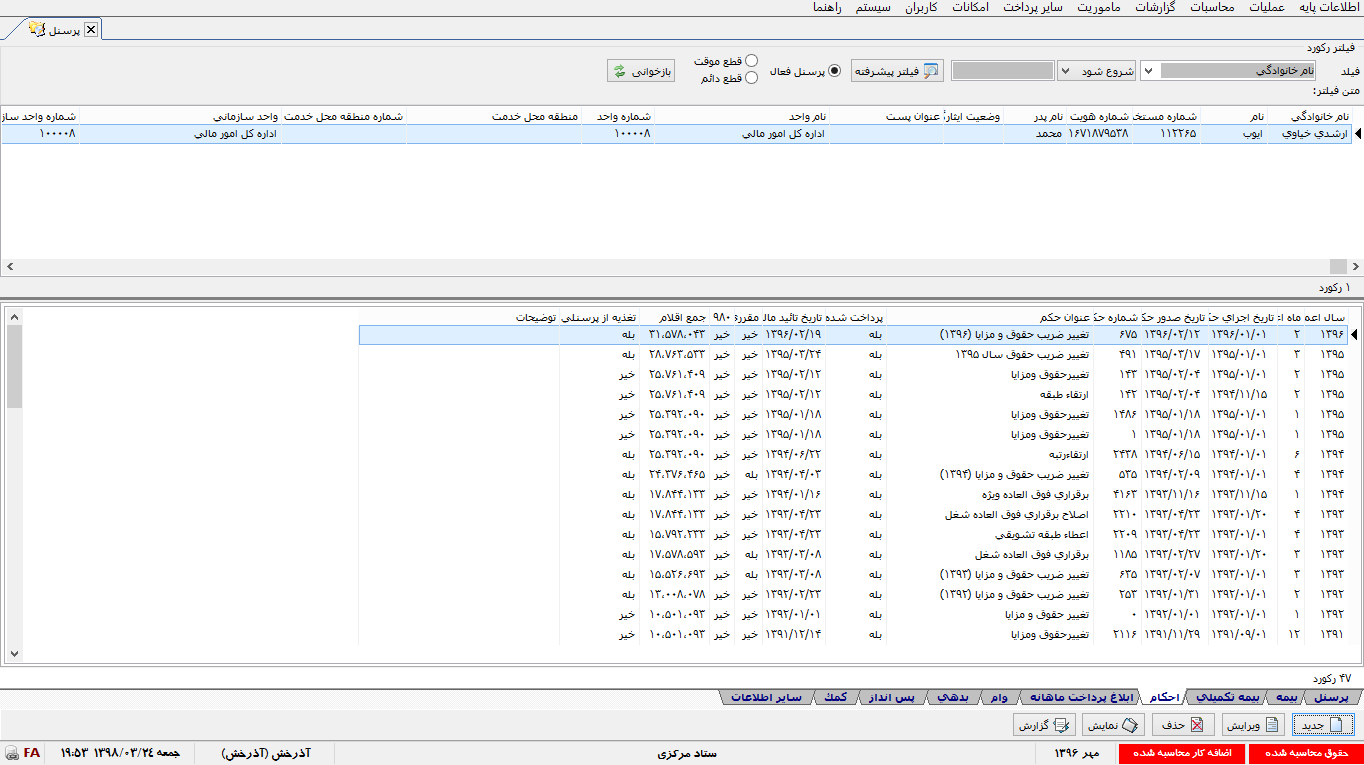Select the decree row برقراری فوق العاده ویژه
The image size is (1364, 765).
[854, 494]
